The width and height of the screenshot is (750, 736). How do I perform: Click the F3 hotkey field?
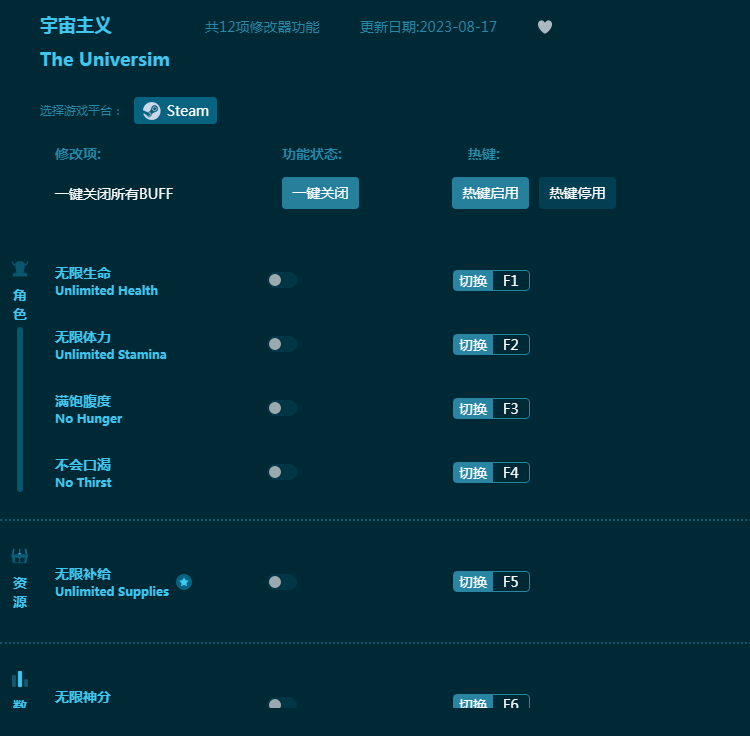pyautogui.click(x=511, y=409)
